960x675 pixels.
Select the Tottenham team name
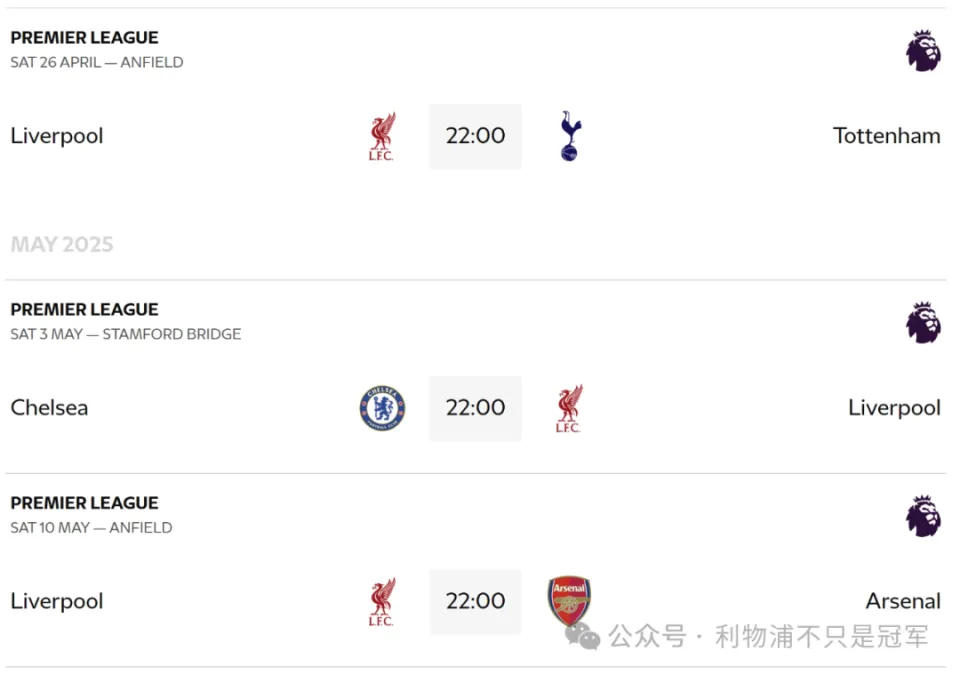[x=887, y=136]
